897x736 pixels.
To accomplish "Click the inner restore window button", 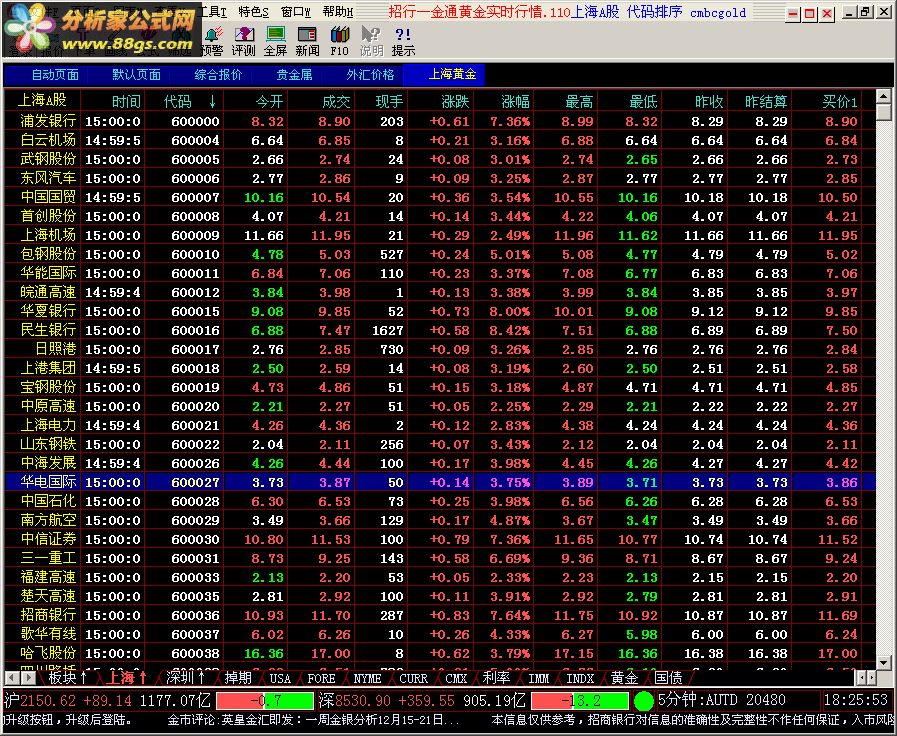I will tap(866, 11).
